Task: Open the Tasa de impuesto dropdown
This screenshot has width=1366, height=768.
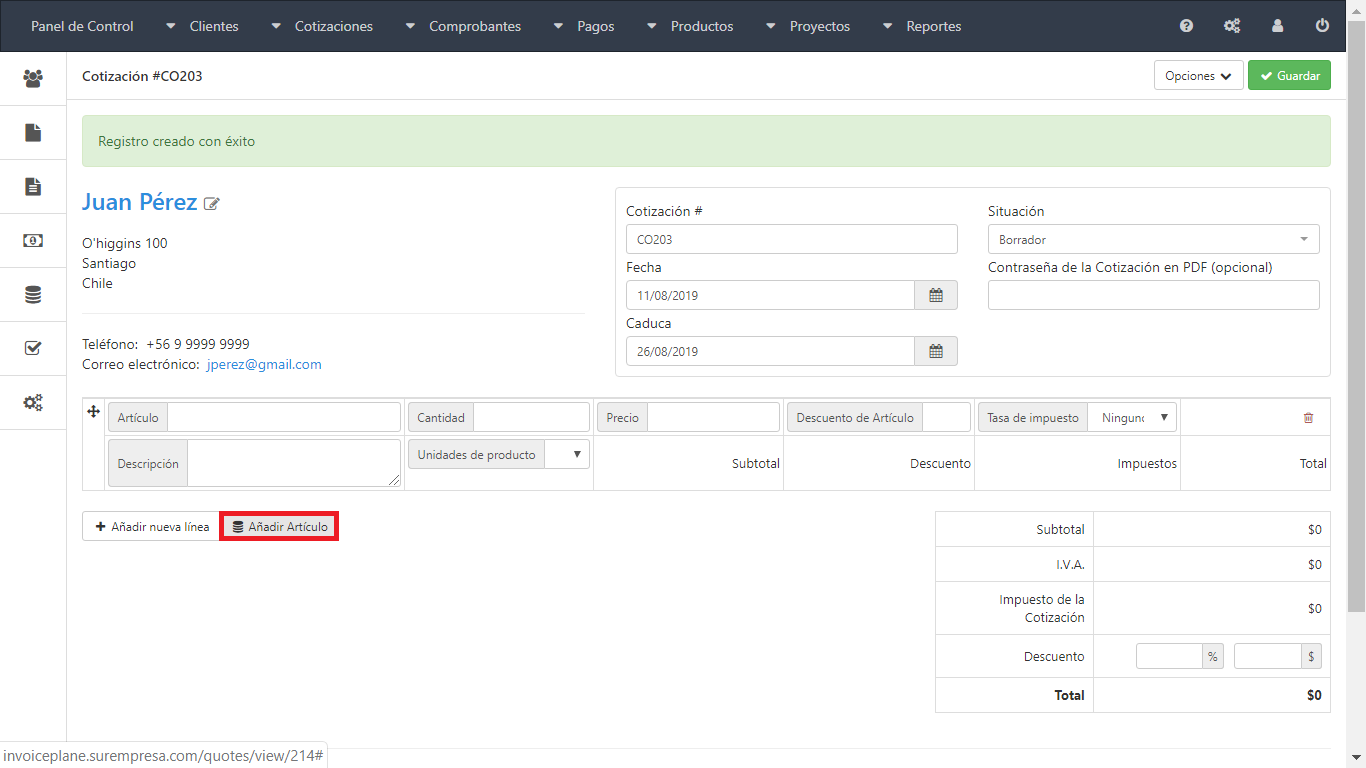Action: (x=1132, y=418)
